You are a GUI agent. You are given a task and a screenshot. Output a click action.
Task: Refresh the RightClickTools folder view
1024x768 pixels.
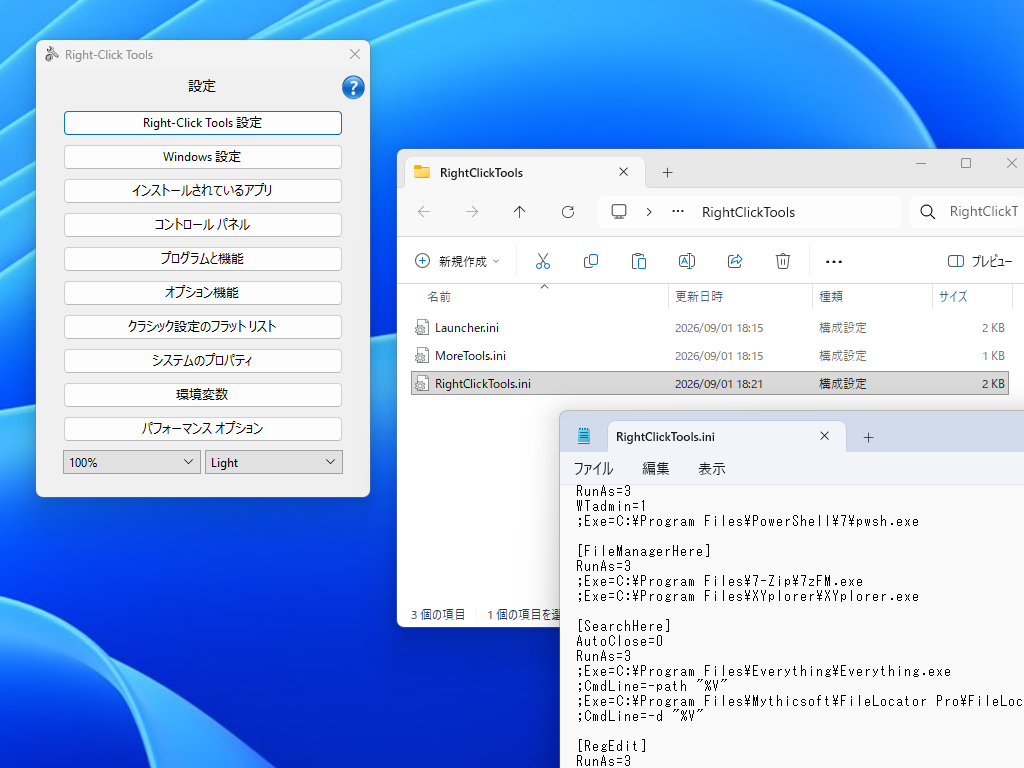(x=568, y=212)
